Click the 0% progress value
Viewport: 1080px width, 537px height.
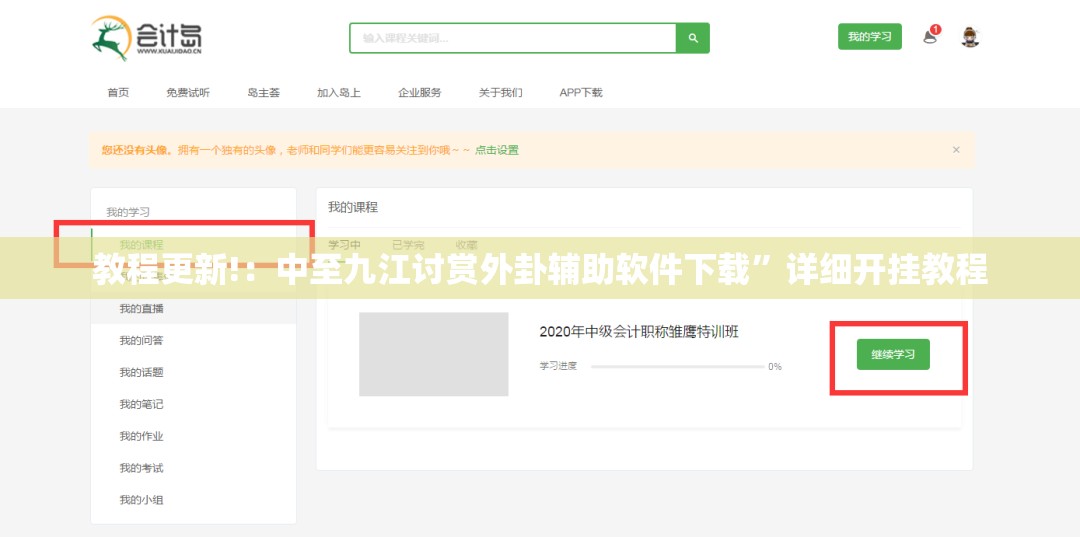[775, 366]
